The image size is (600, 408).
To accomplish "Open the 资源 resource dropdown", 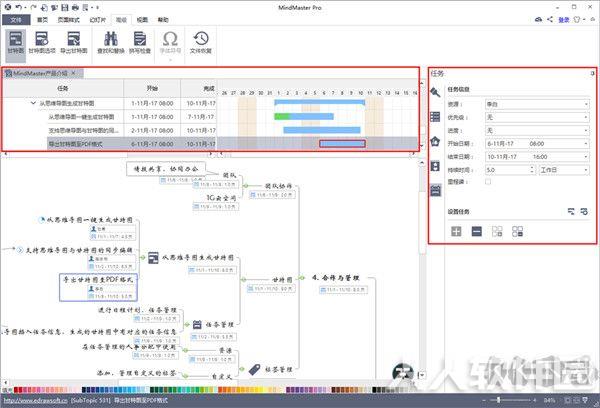I will tap(537, 104).
